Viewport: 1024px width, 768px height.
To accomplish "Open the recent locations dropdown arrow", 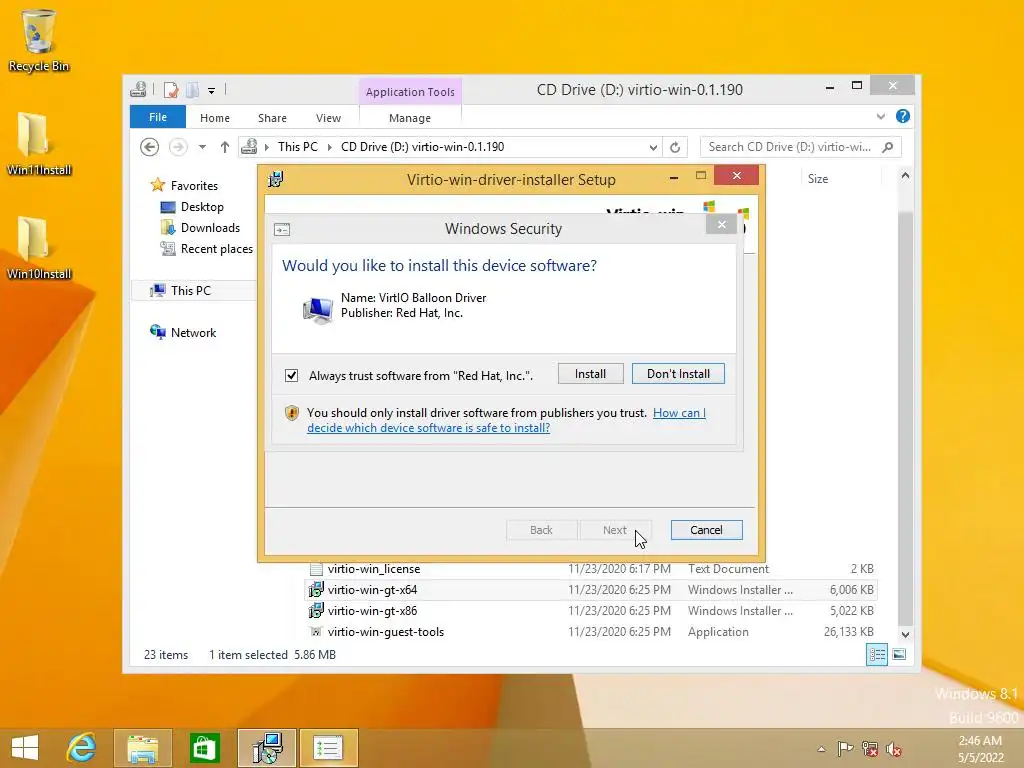I will 202,147.
